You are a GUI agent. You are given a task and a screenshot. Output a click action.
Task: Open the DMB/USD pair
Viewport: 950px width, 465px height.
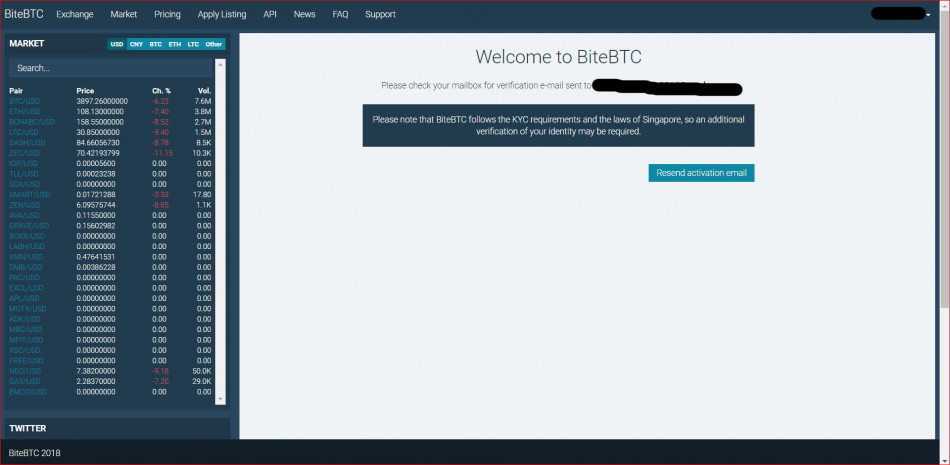(25, 267)
